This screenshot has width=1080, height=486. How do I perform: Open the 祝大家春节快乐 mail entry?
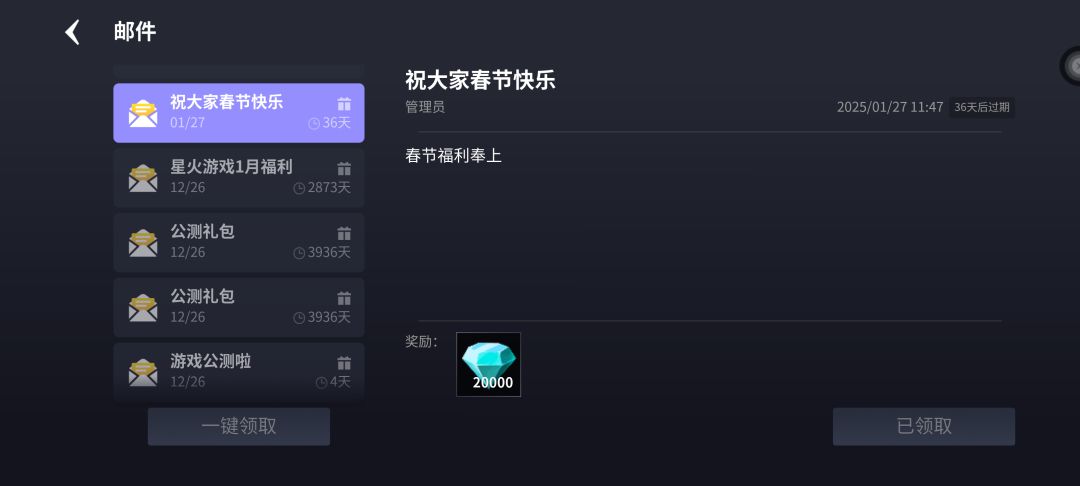pyautogui.click(x=238, y=113)
